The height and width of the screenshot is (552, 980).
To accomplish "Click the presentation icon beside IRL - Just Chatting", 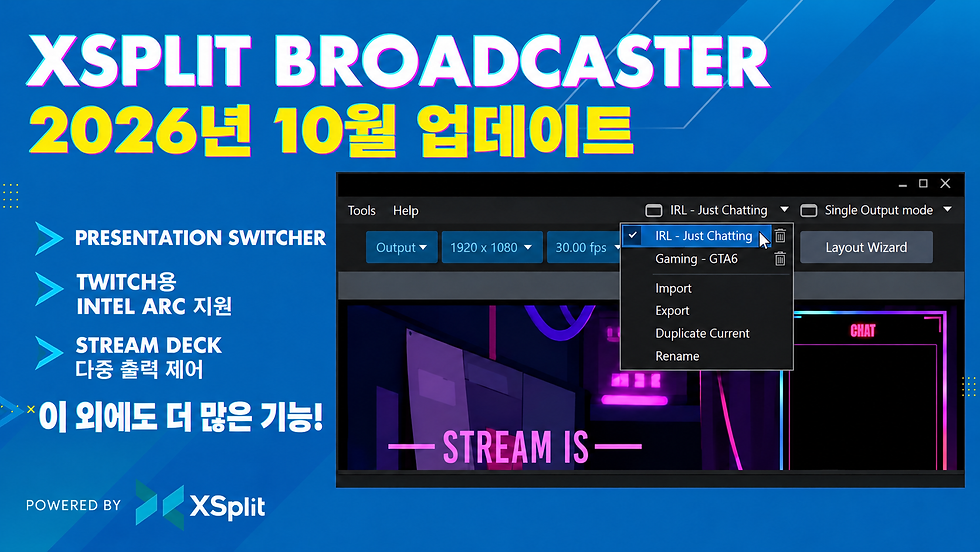I will pos(654,211).
